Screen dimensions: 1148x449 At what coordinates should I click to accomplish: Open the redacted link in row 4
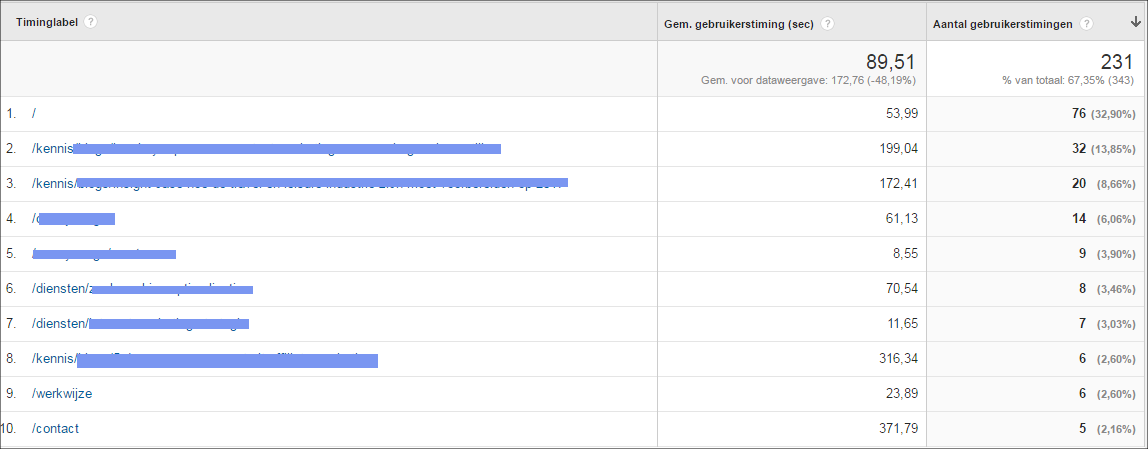73,218
